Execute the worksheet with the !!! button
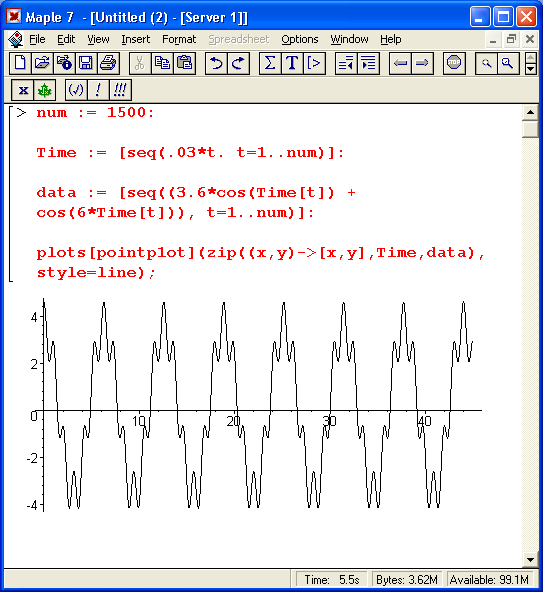Viewport: 543px width, 592px height. click(120, 90)
